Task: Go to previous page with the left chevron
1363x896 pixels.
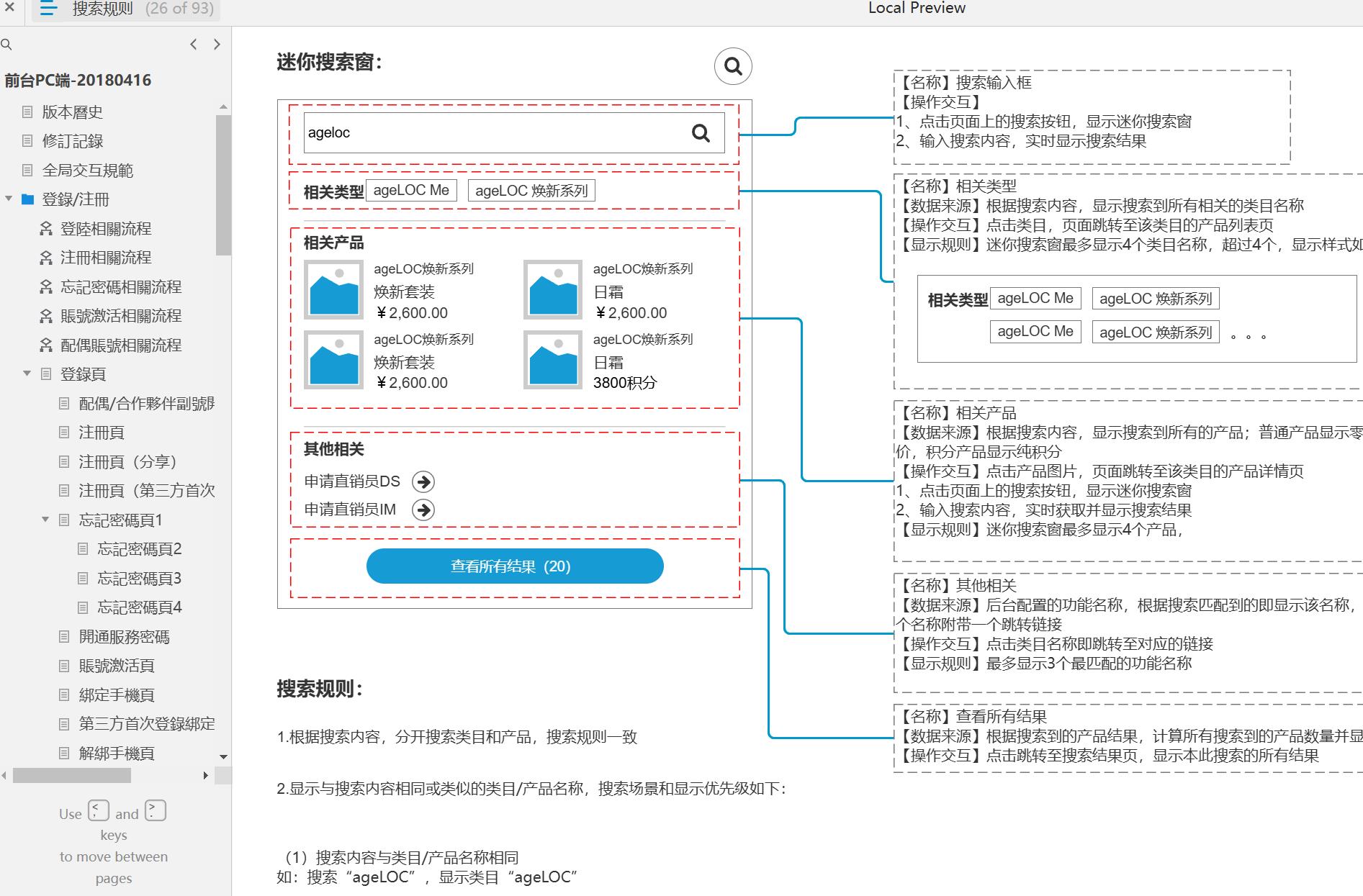Action: click(x=193, y=44)
